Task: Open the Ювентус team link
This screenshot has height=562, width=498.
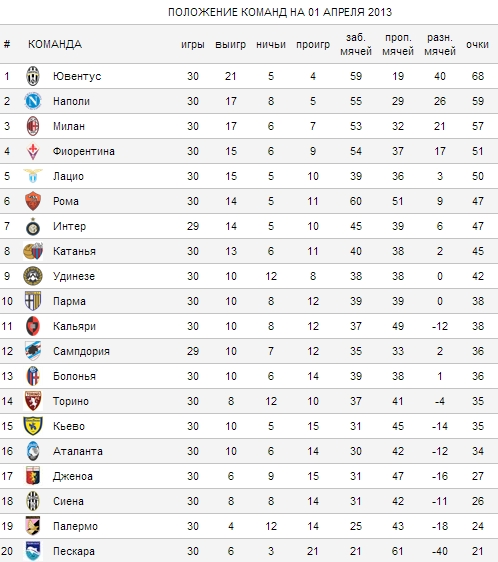Action: click(77, 76)
